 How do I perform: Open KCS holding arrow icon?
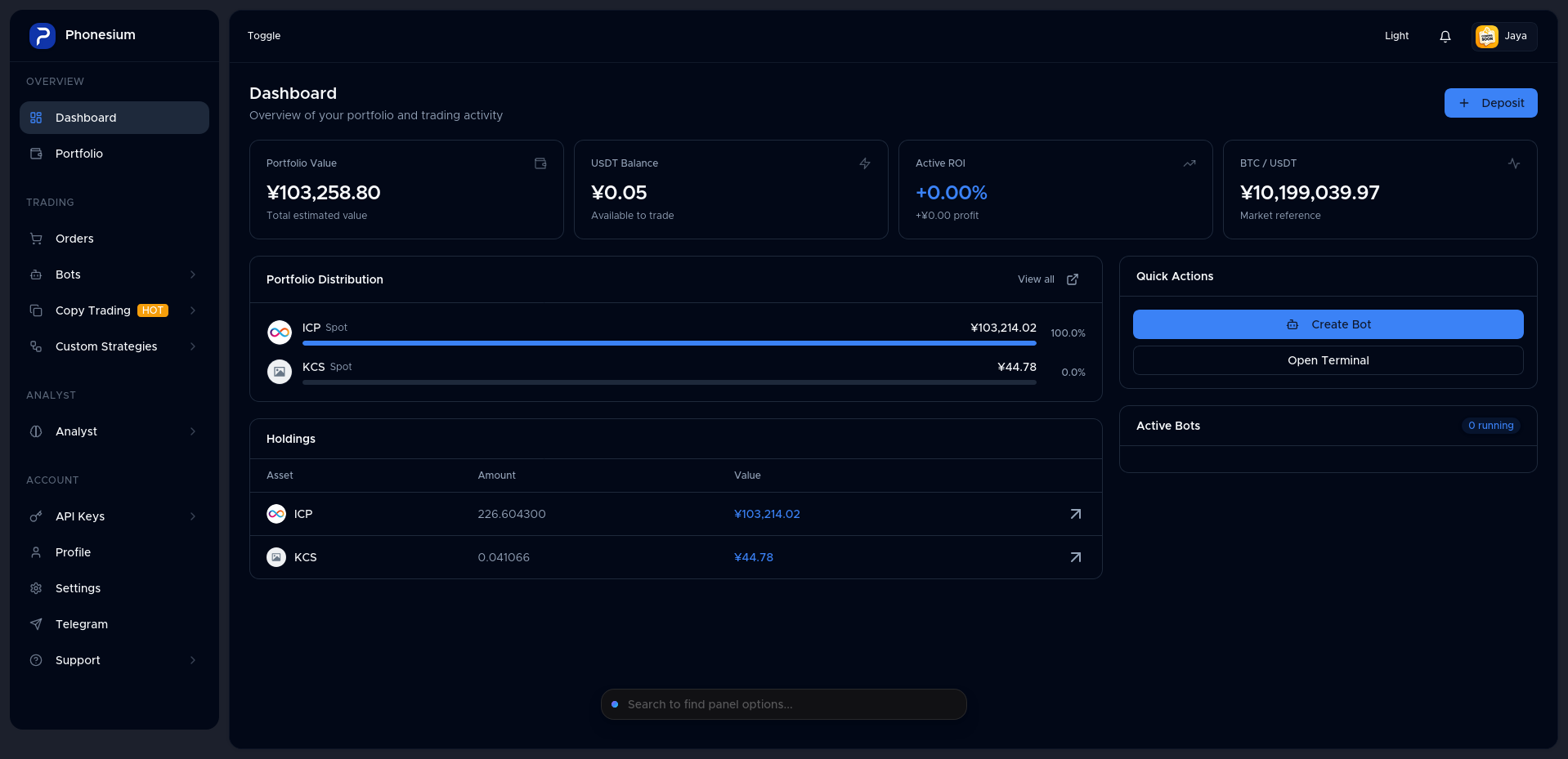click(1076, 557)
